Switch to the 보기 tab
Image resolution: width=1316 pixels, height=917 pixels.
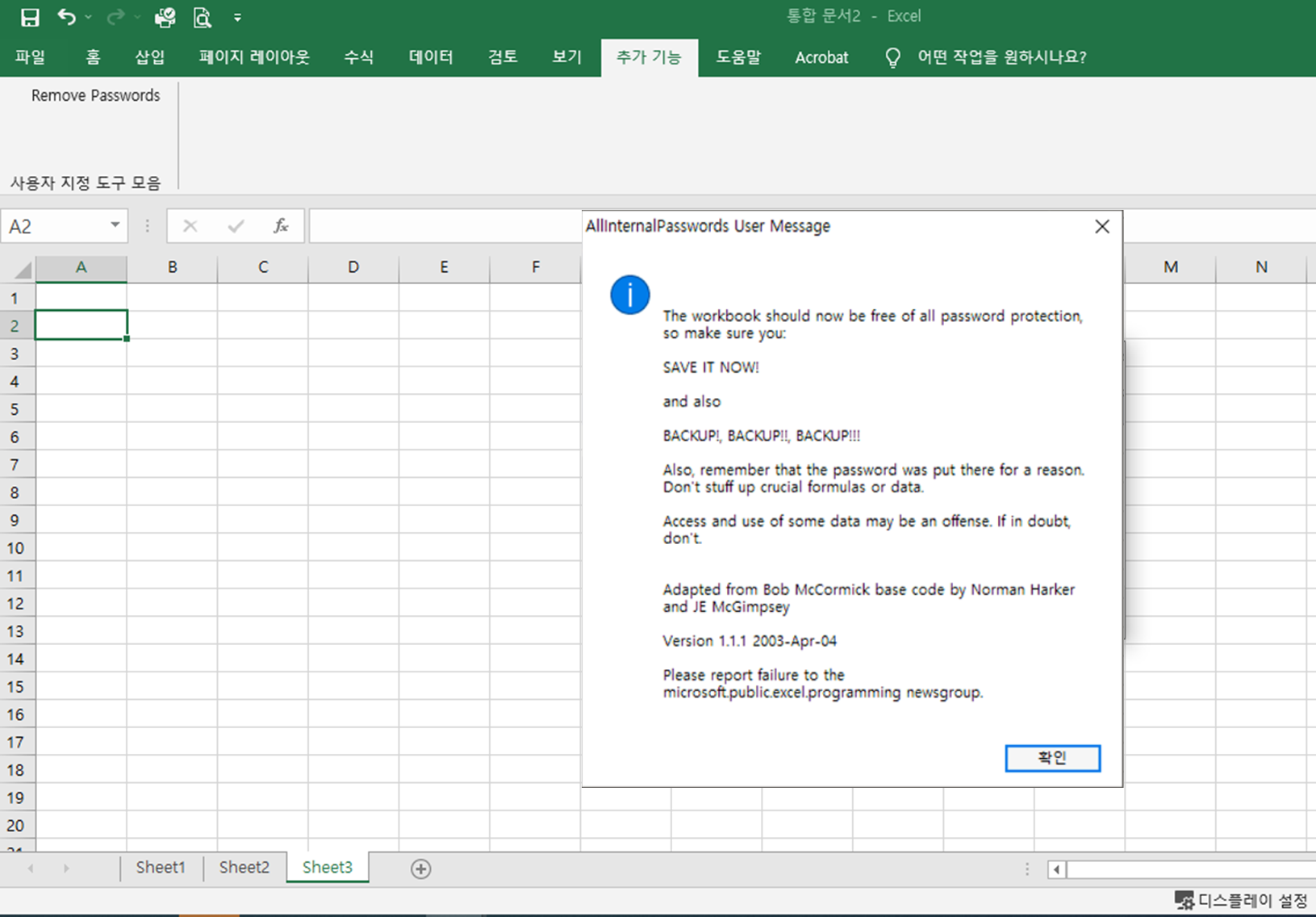(566, 57)
